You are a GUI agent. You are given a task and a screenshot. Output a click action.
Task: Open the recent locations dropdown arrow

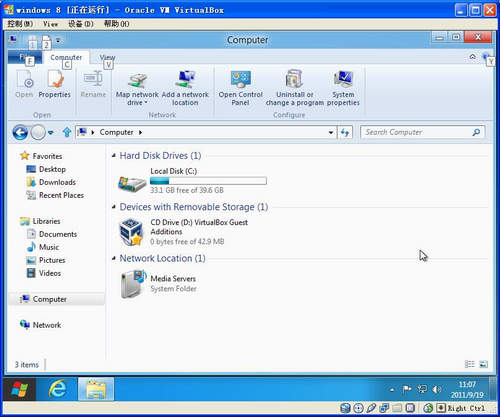(51, 133)
